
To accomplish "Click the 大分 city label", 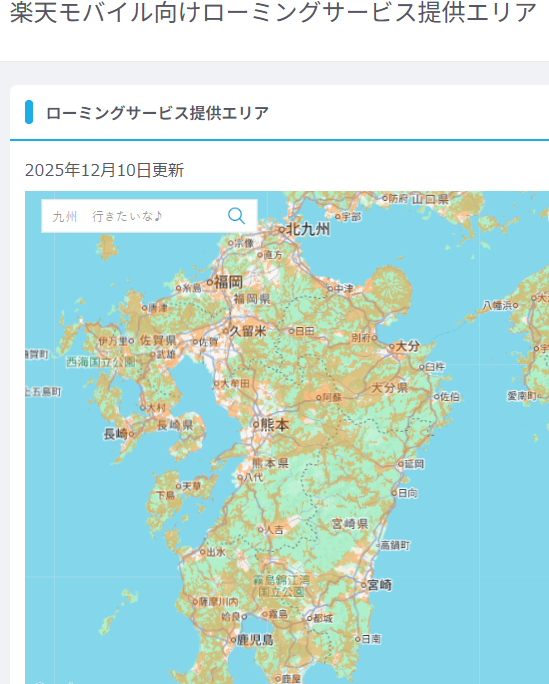I will (407, 346).
